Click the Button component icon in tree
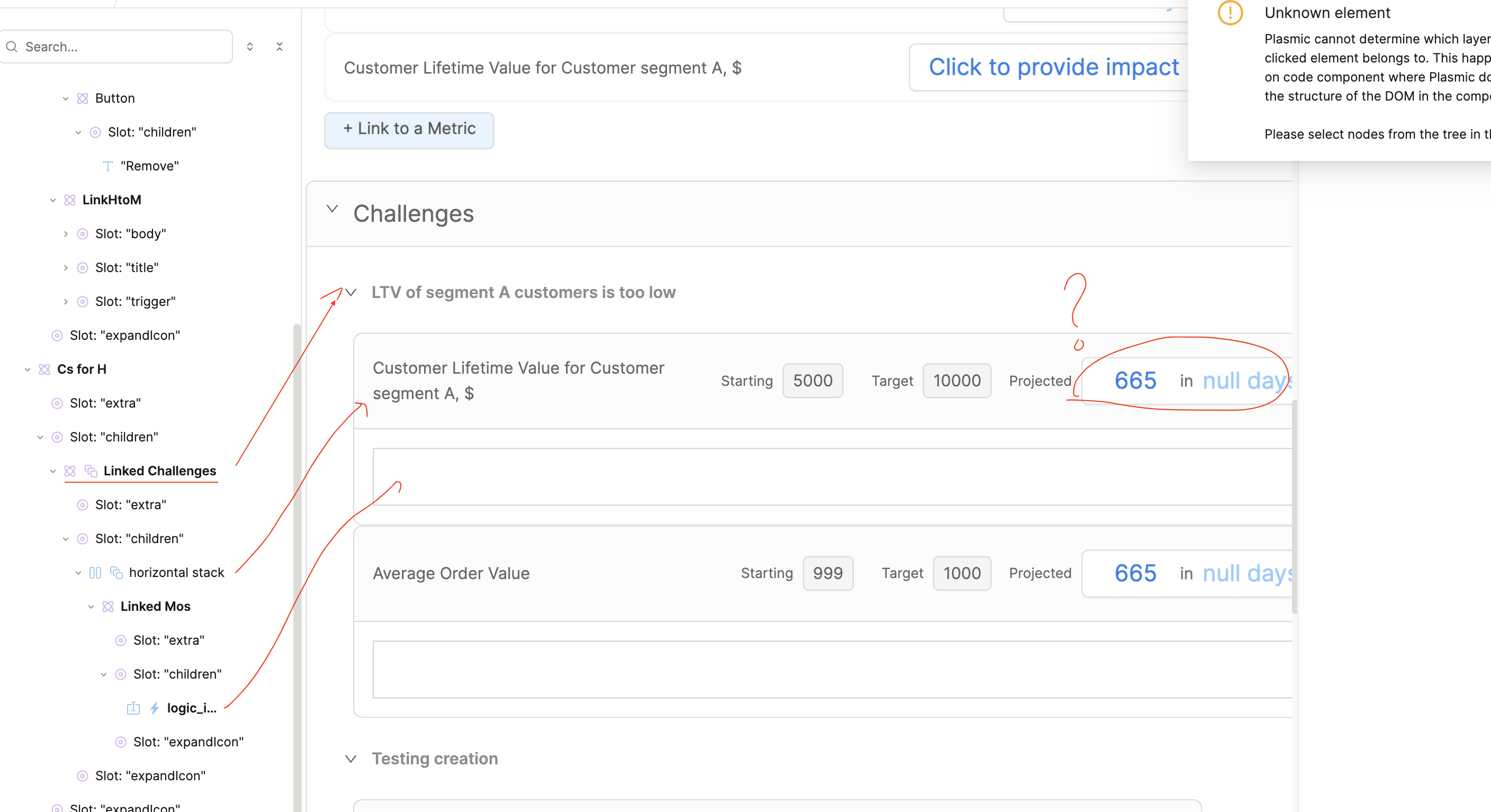 83,98
